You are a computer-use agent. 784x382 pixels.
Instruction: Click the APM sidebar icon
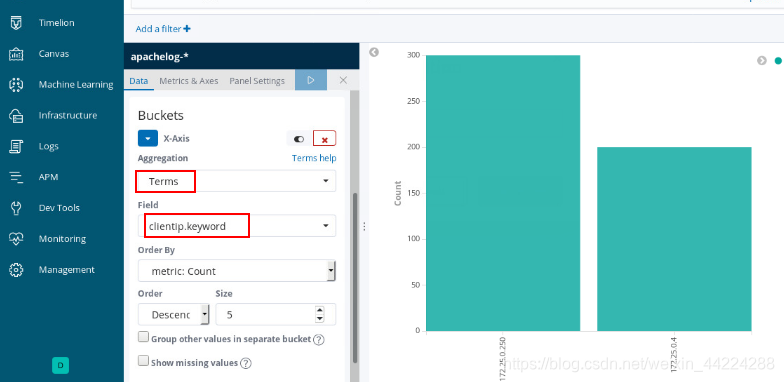tap(16, 177)
